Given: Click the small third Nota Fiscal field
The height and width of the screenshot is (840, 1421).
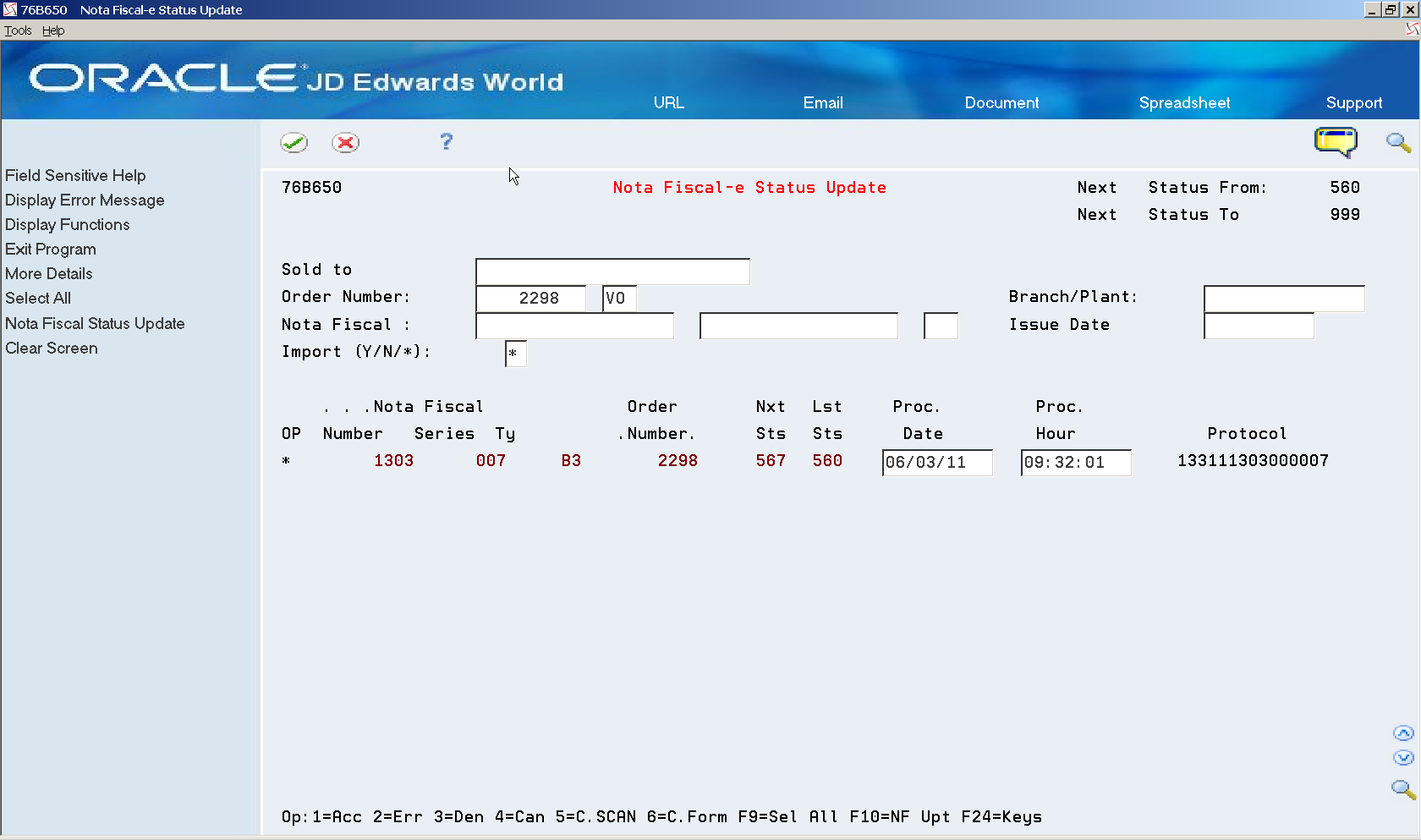Looking at the screenshot, I should click(941, 326).
